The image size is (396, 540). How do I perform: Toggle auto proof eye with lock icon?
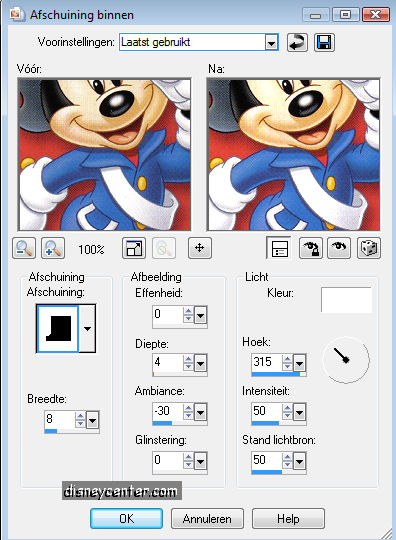[311, 248]
